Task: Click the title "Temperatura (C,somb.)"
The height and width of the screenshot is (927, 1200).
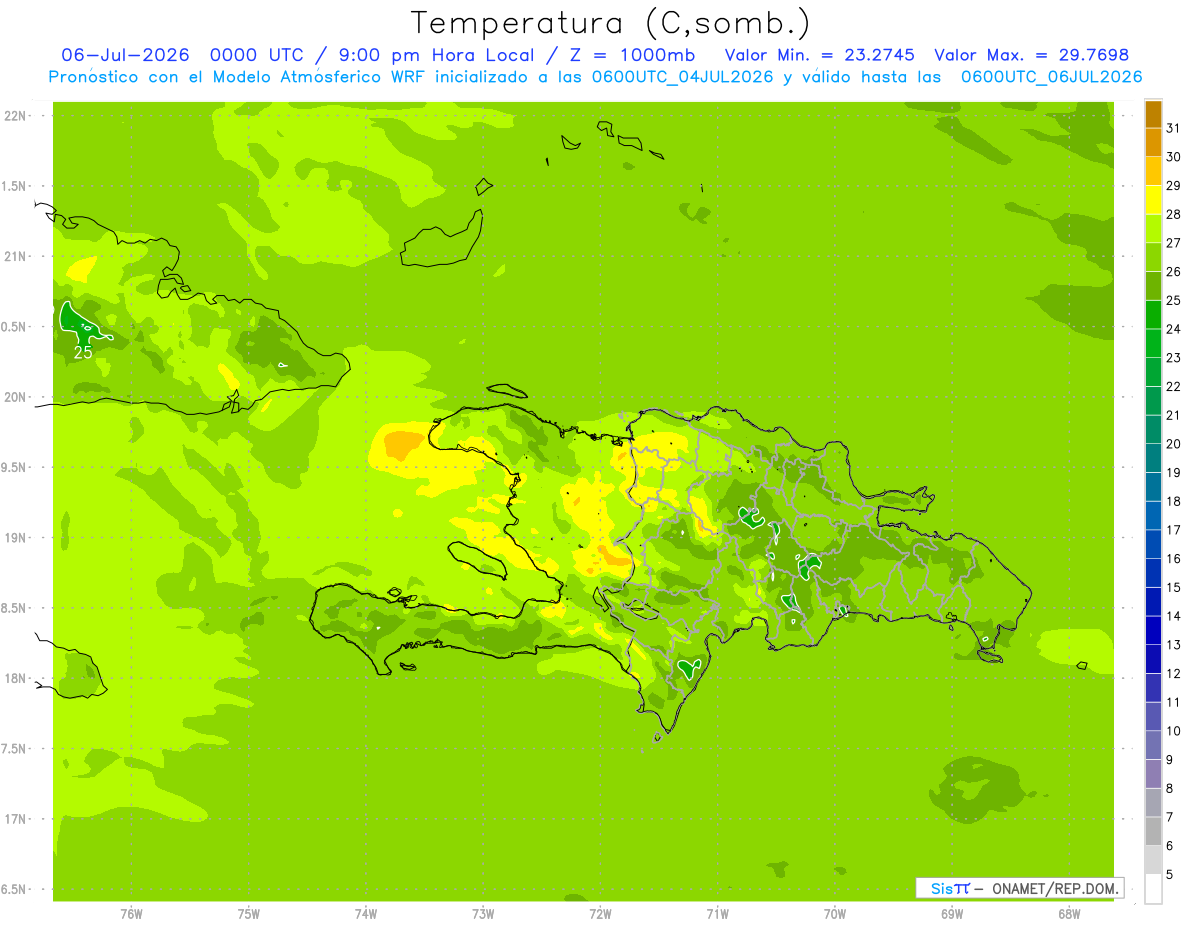Action: [611, 23]
